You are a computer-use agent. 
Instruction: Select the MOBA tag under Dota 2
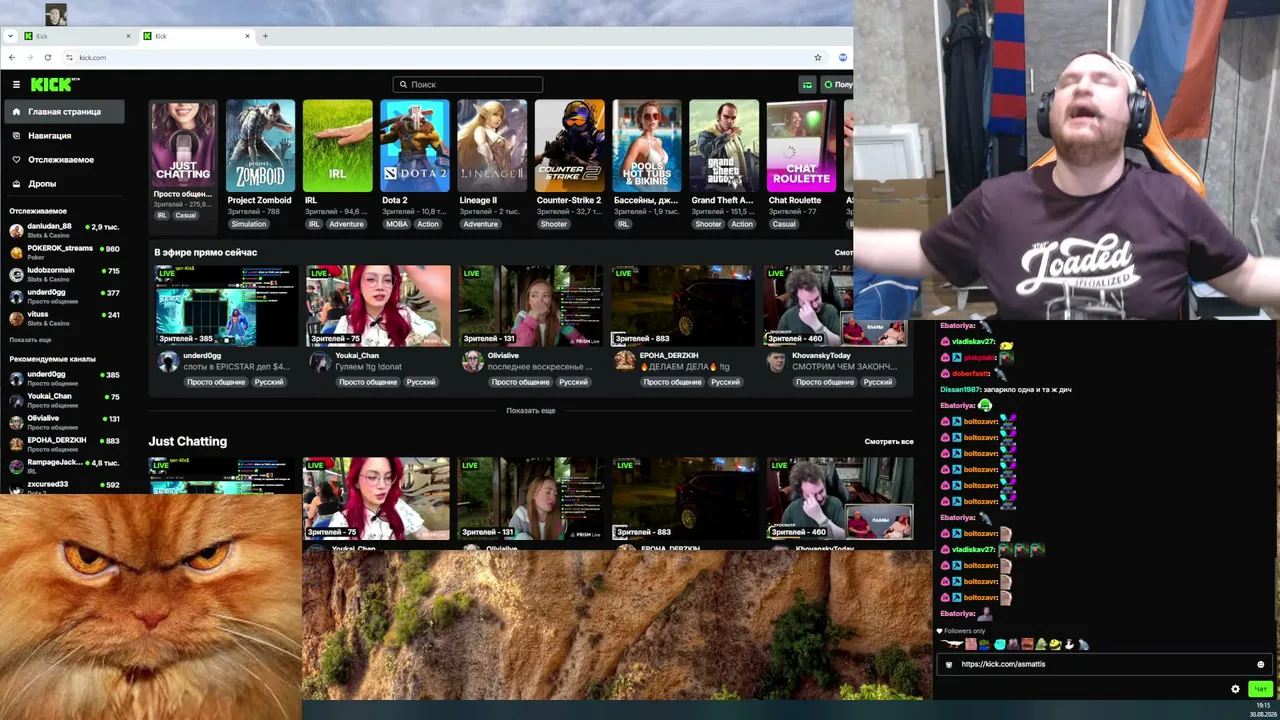coord(397,224)
